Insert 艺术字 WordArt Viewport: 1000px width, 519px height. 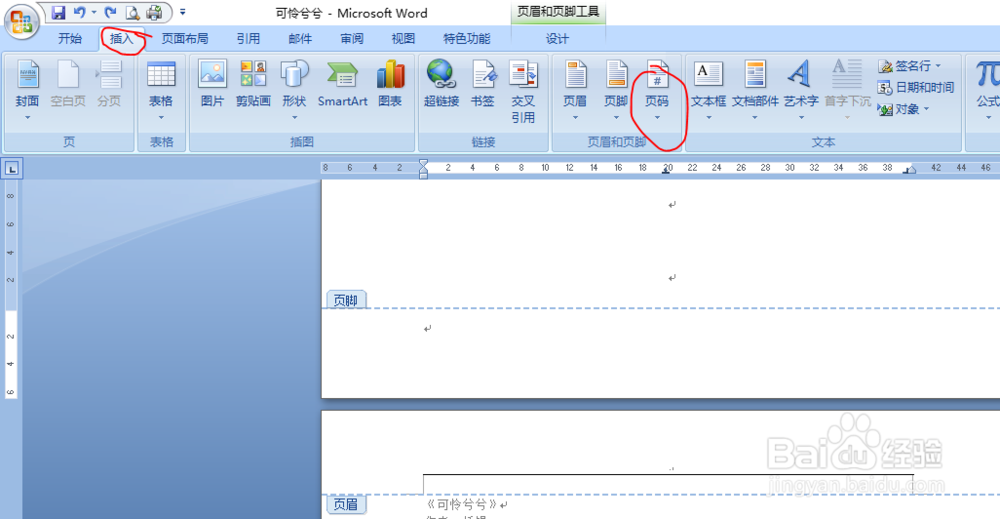click(801, 89)
